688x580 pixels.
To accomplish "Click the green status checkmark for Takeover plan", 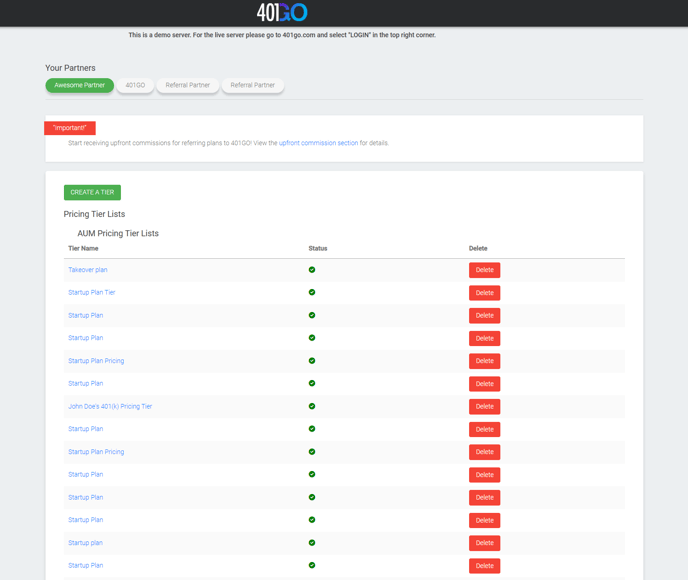I will tap(312, 270).
